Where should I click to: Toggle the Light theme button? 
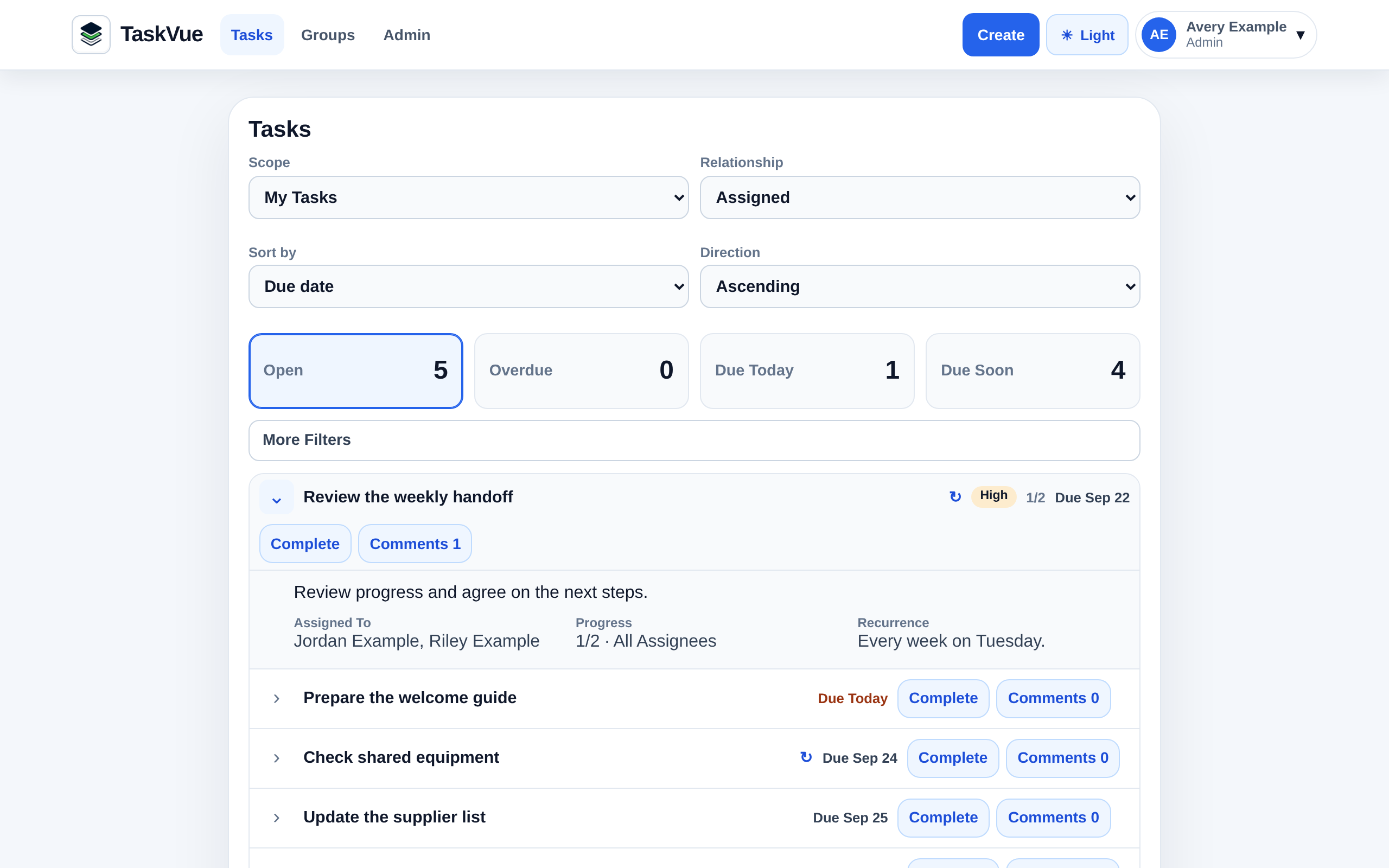point(1087,35)
